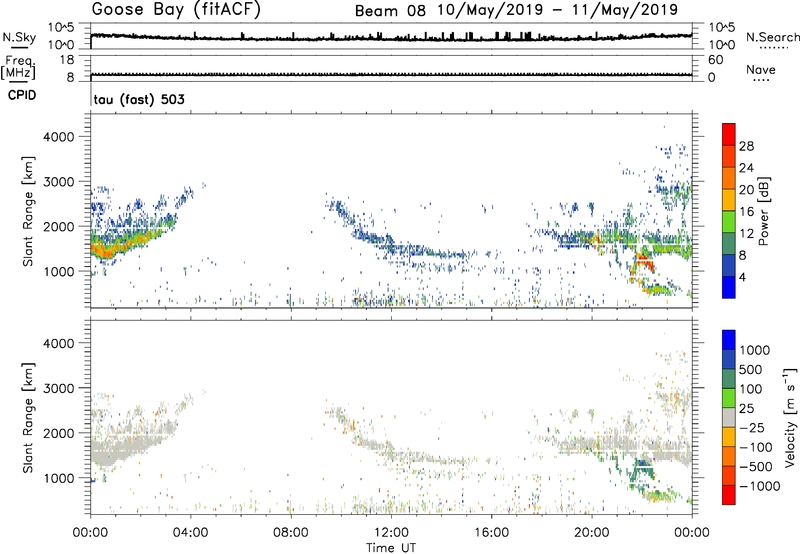Pick the red bottom segment of Velocity colorbar
Viewport: 800px width, 554px height.
pyautogui.click(x=729, y=495)
